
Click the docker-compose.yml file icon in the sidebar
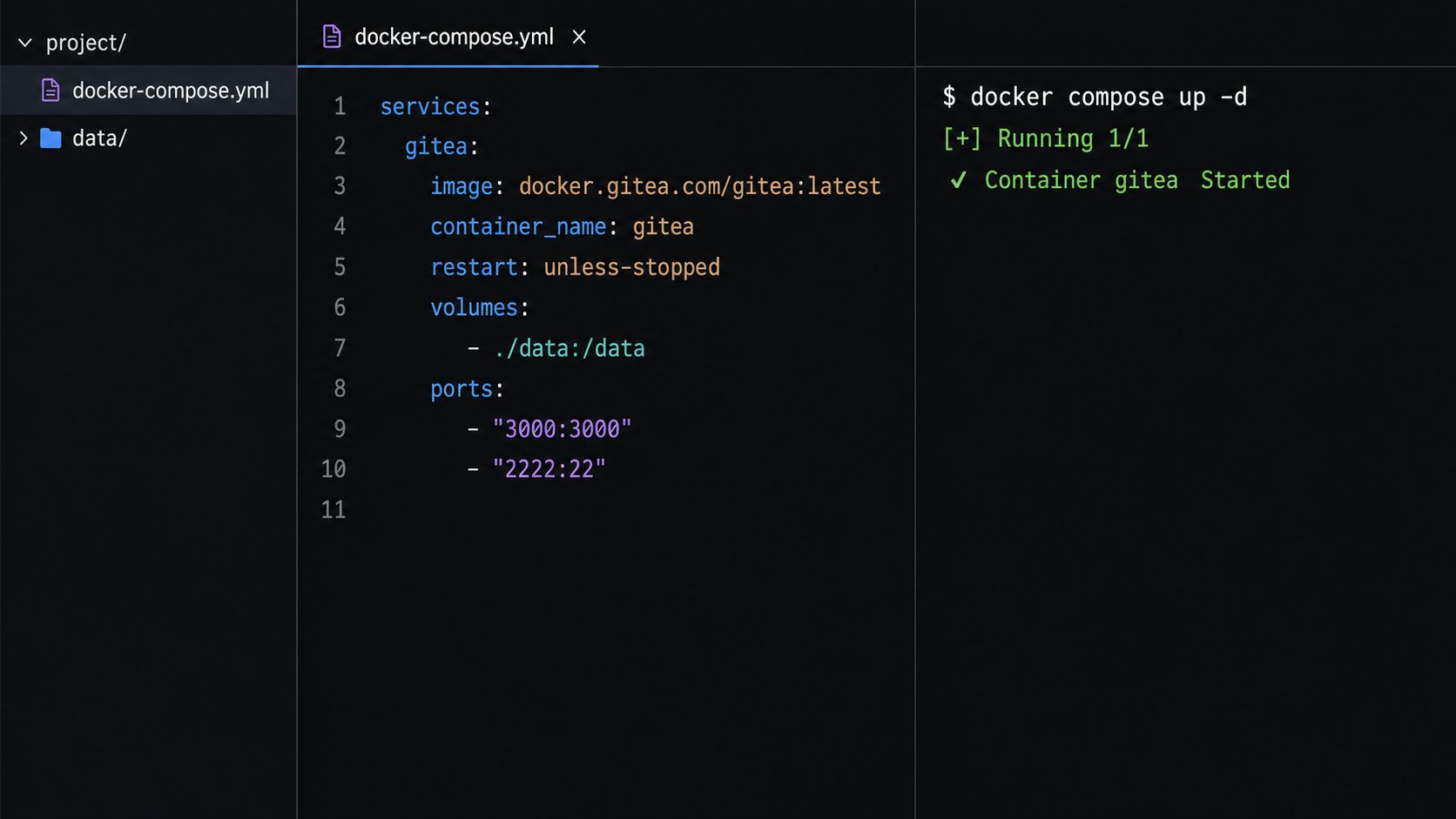(x=51, y=91)
